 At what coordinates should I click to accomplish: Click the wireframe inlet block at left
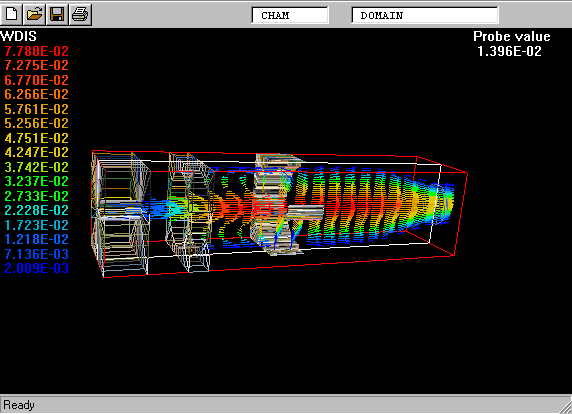pos(121,213)
